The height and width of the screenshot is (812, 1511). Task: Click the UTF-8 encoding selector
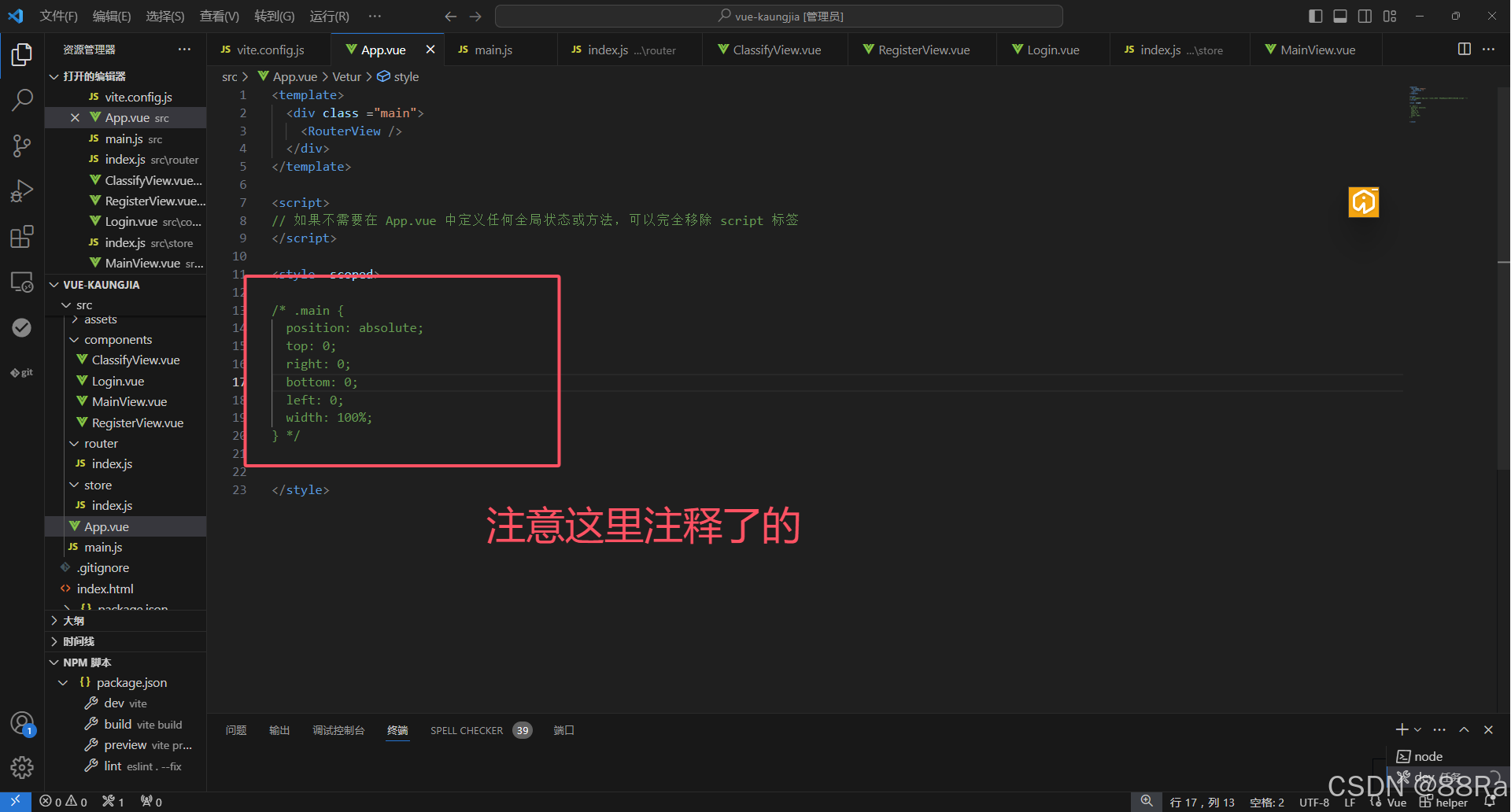point(1313,802)
